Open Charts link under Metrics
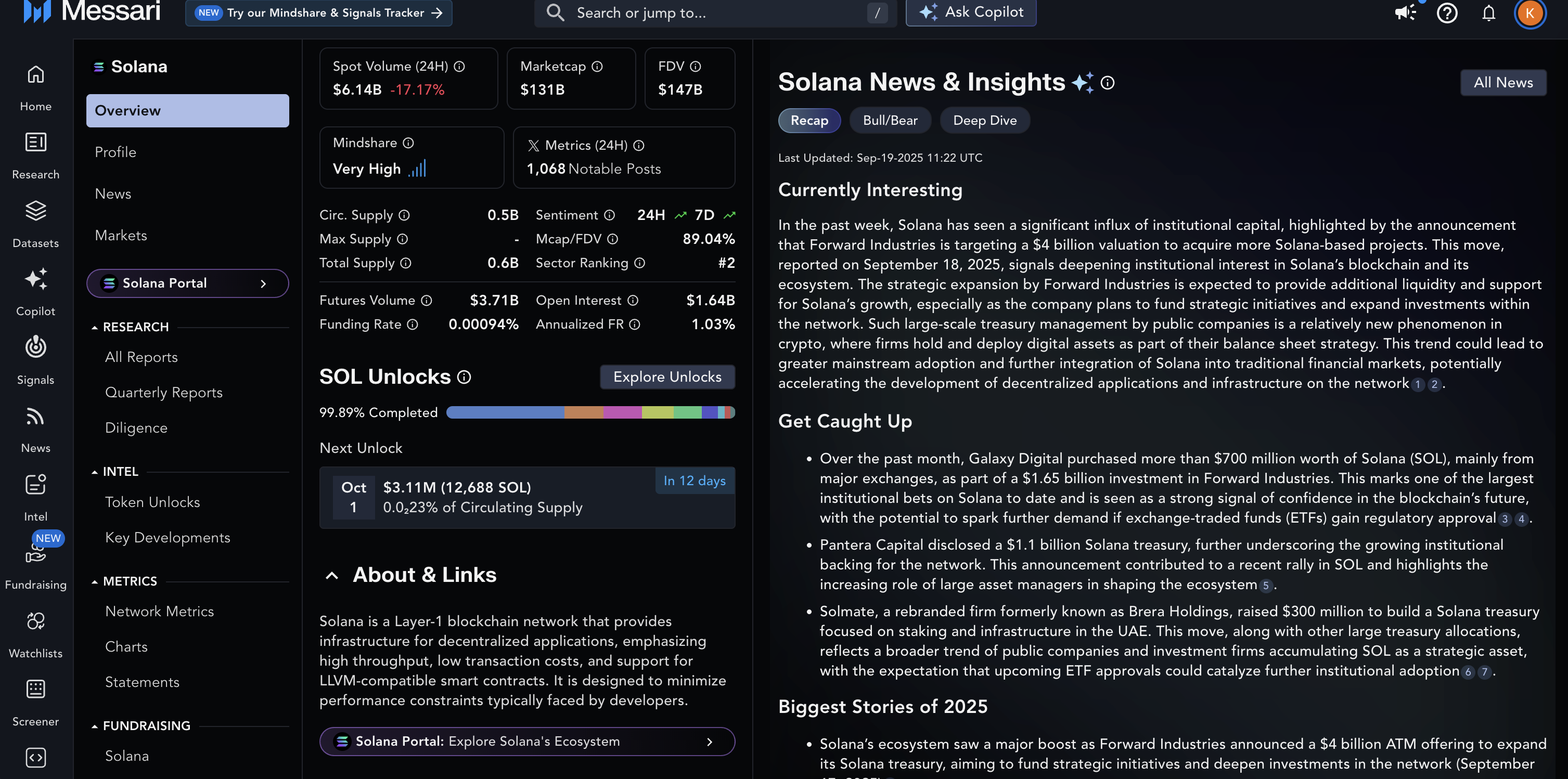This screenshot has height=779, width=1568. (x=126, y=647)
